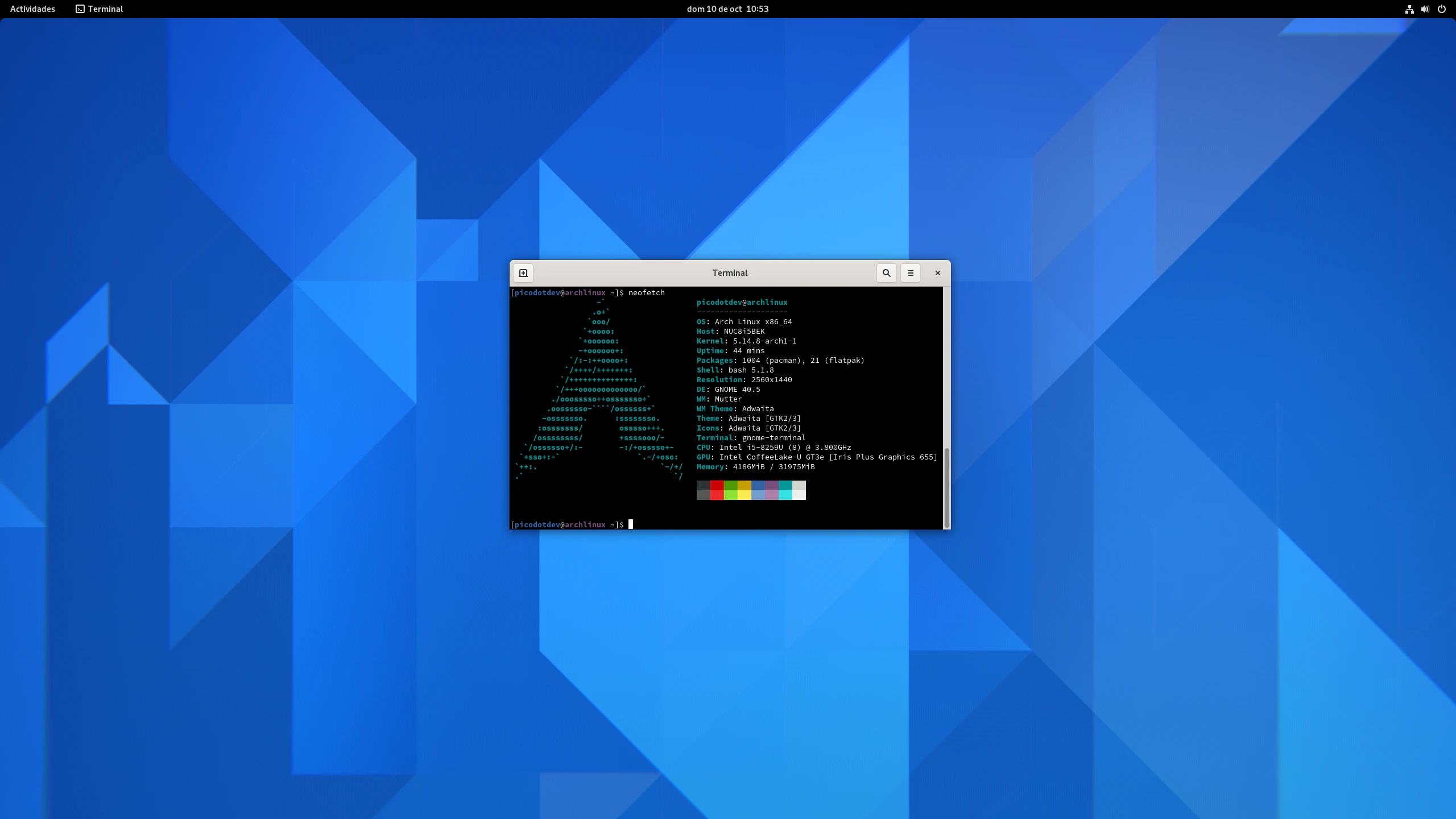Click the terminal cursor at the prompt
The width and height of the screenshot is (1456, 819).
(x=630, y=524)
